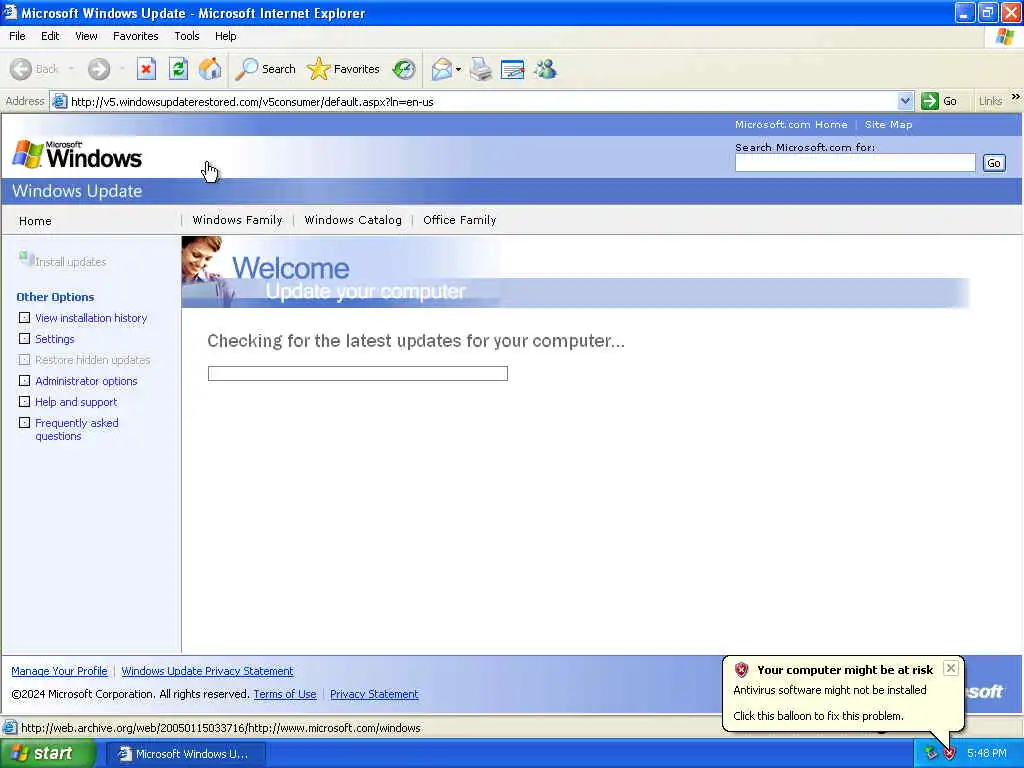Open Frequently asked questions link
The image size is (1024, 768).
click(x=77, y=429)
